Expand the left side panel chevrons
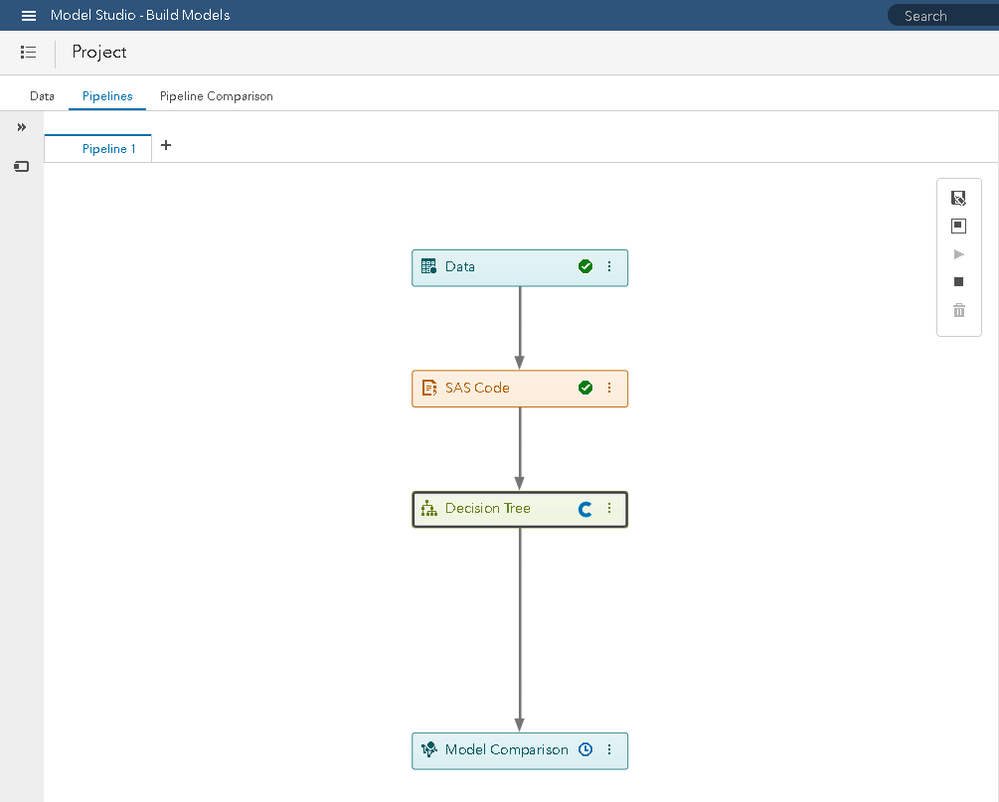 coord(22,127)
